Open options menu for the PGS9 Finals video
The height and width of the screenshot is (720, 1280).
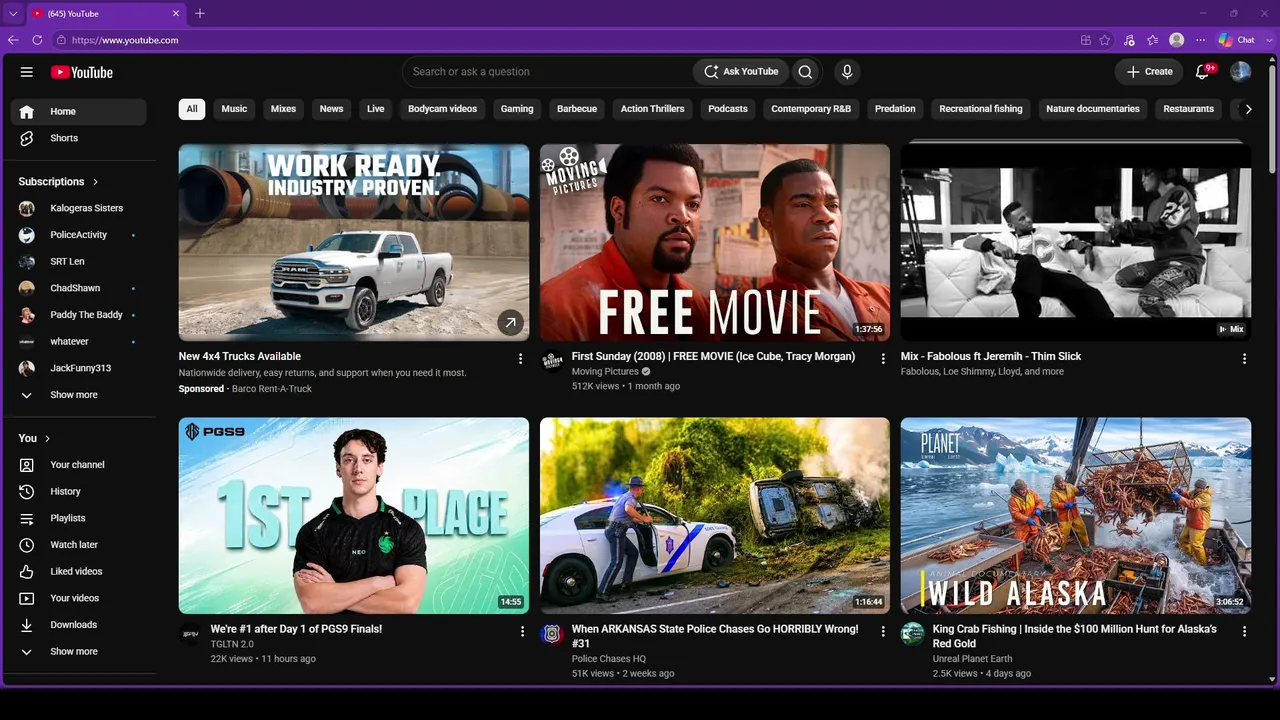pyautogui.click(x=522, y=631)
